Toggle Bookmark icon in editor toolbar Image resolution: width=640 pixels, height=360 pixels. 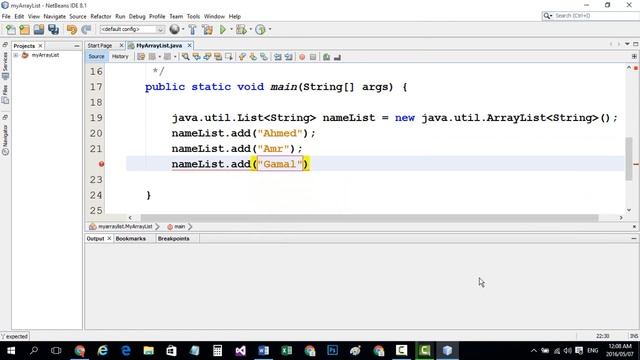264,57
